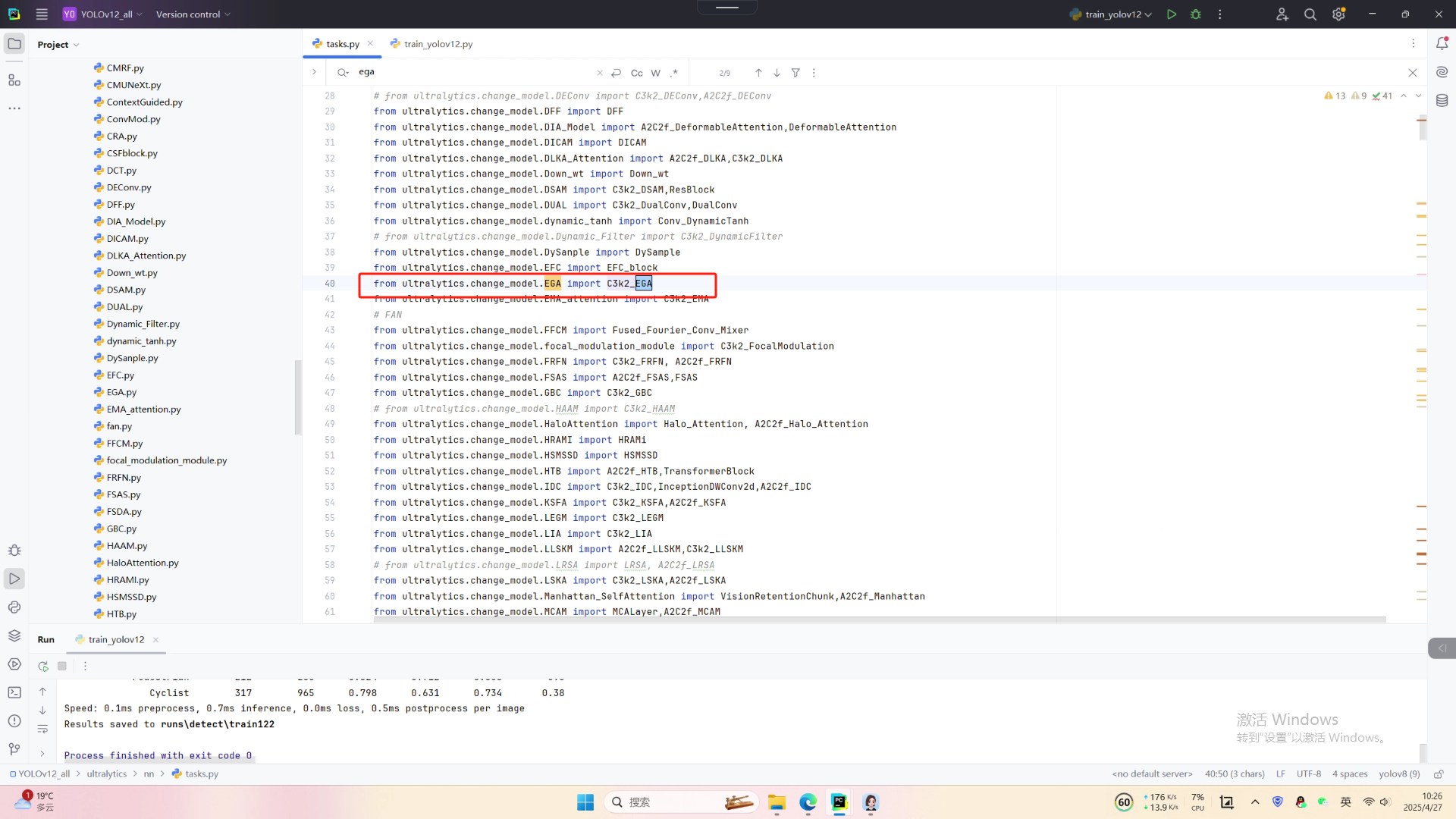Rerun train_yolov12 in the Run panel
Viewport: 1456px width, 819px height.
(43, 666)
